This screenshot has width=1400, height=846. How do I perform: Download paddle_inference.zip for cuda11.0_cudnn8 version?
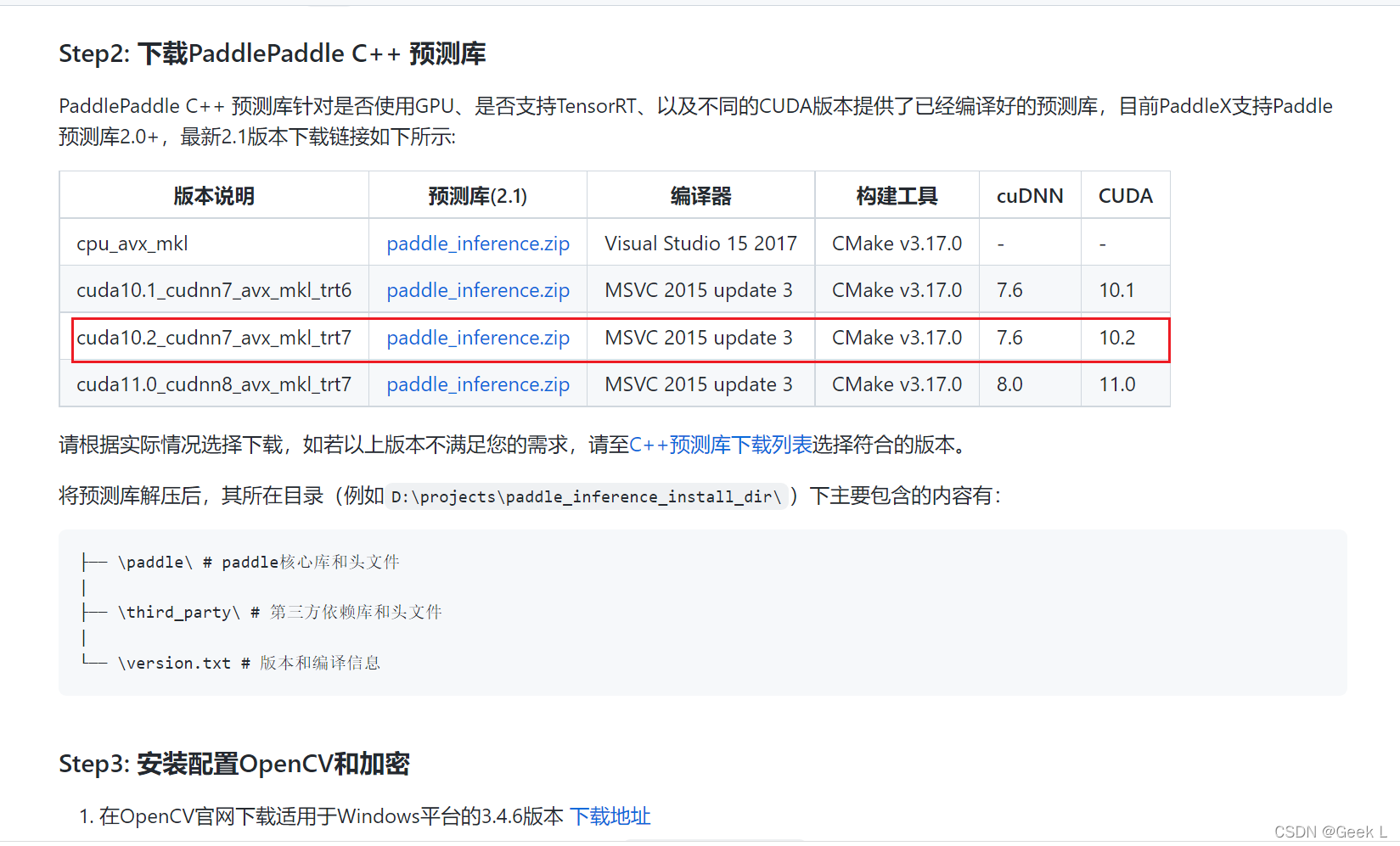point(477,384)
